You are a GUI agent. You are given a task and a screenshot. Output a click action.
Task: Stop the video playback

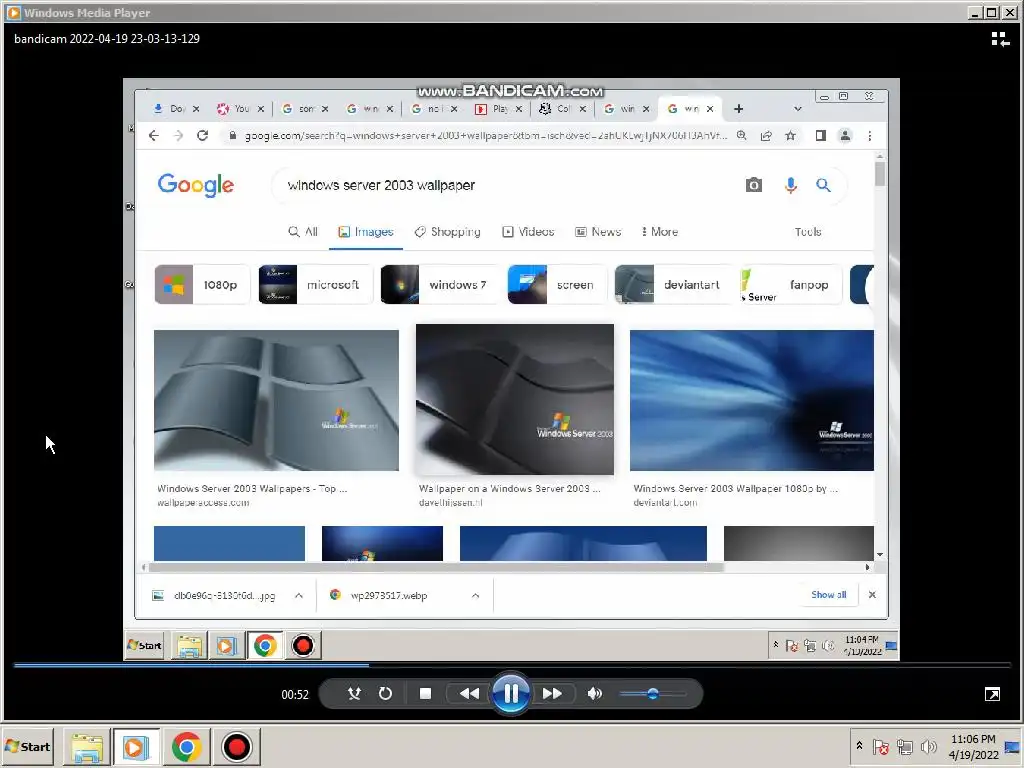coord(425,694)
